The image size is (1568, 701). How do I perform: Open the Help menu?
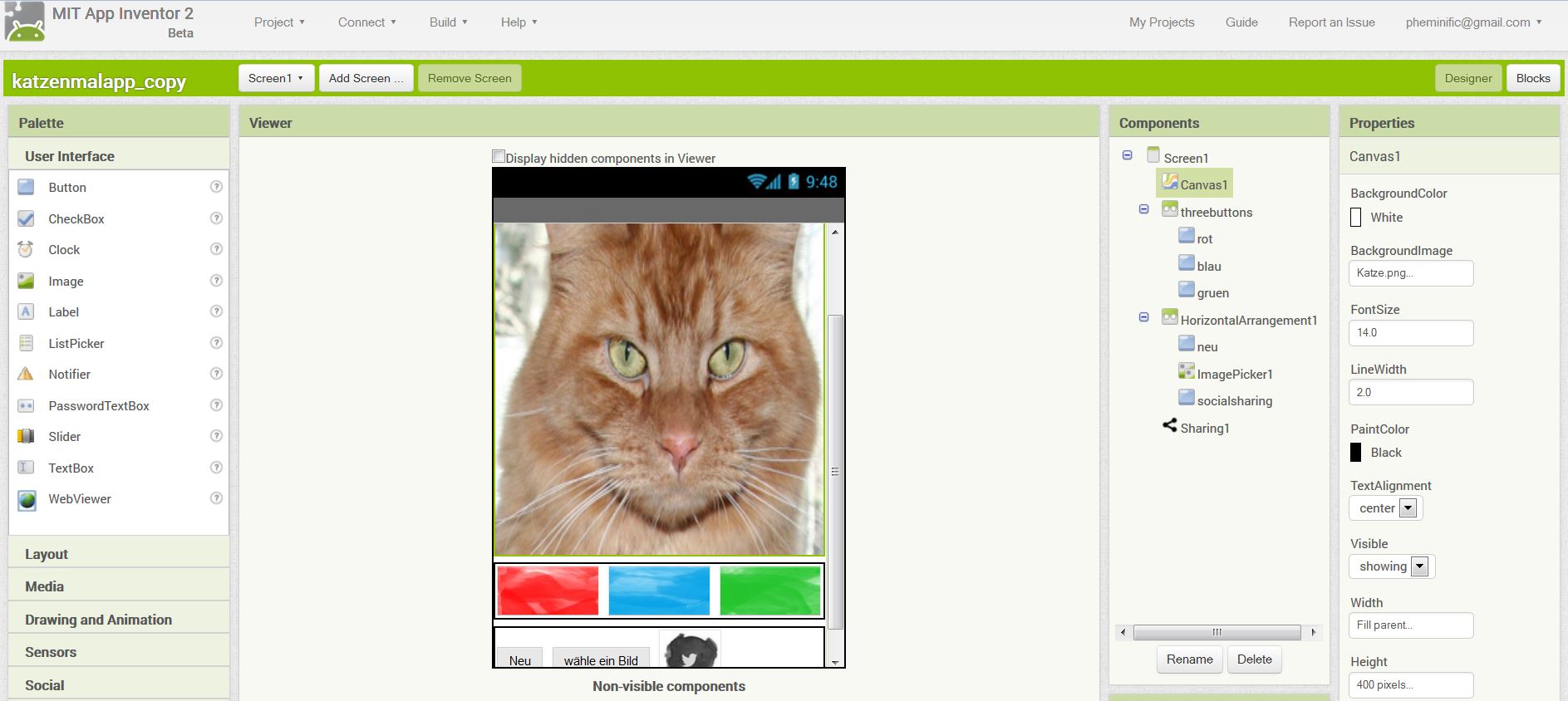519,22
